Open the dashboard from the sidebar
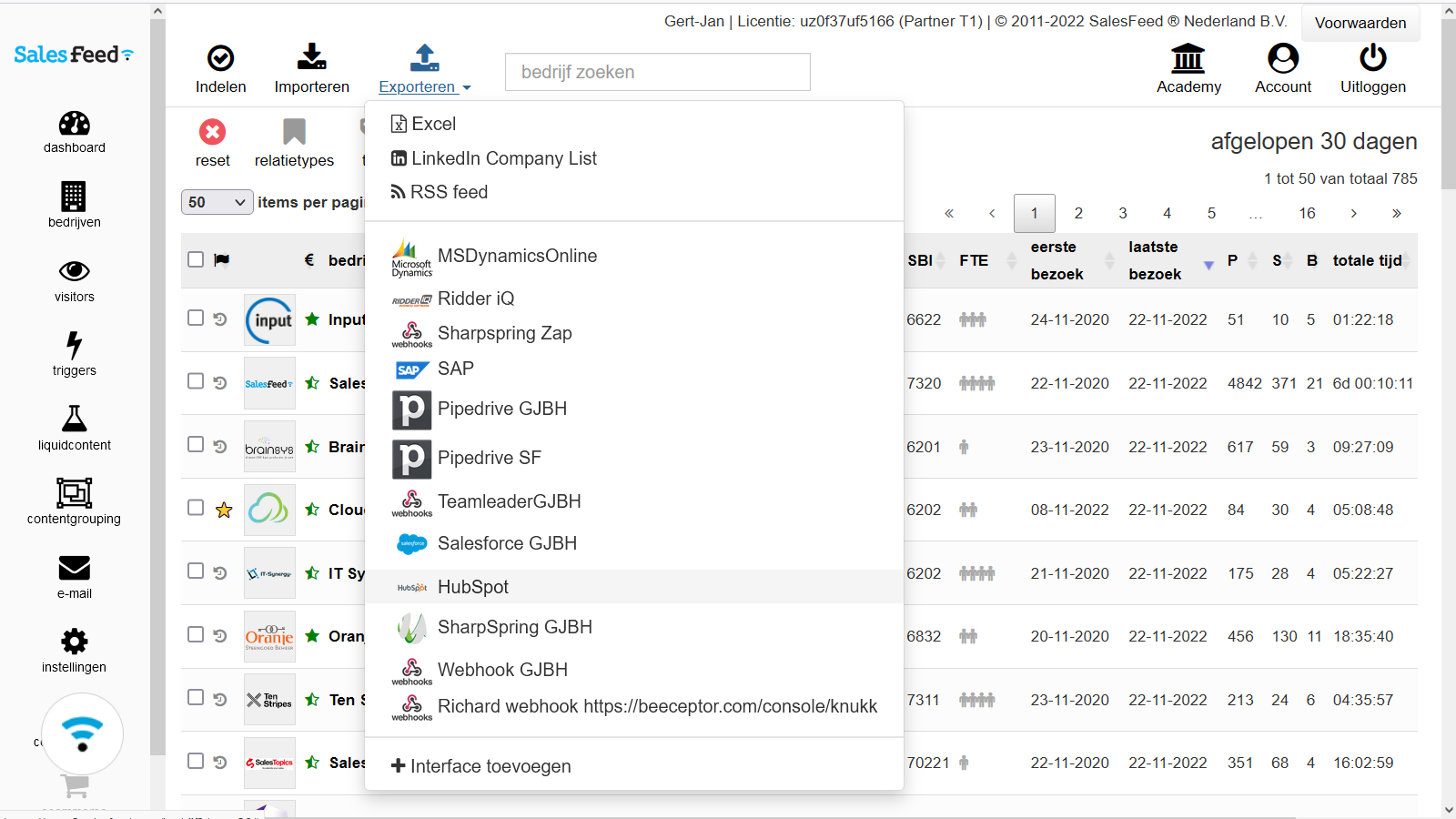1456x819 pixels. [x=74, y=125]
